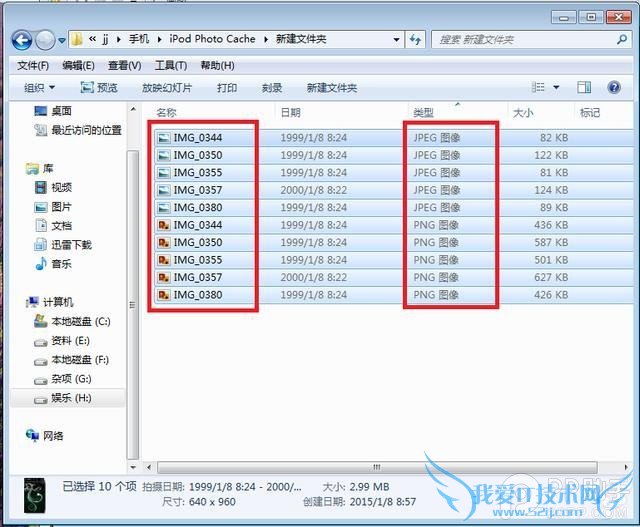Open the 迅雷下载 library
The image size is (640, 527).
coord(63,245)
